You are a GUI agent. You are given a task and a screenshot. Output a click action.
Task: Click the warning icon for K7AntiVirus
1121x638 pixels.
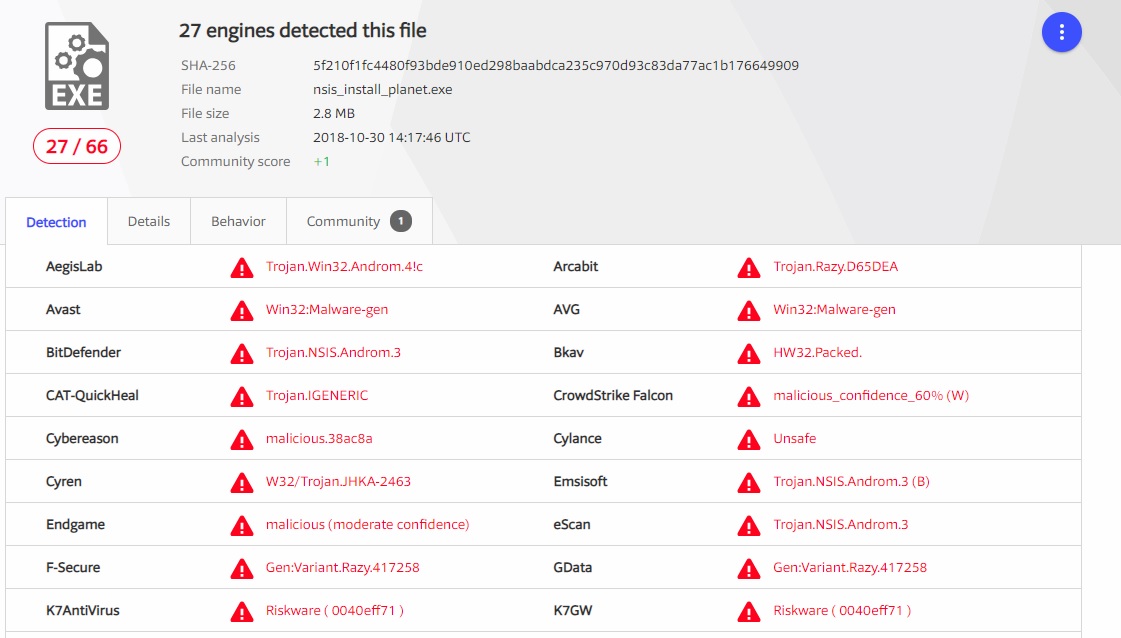(242, 612)
